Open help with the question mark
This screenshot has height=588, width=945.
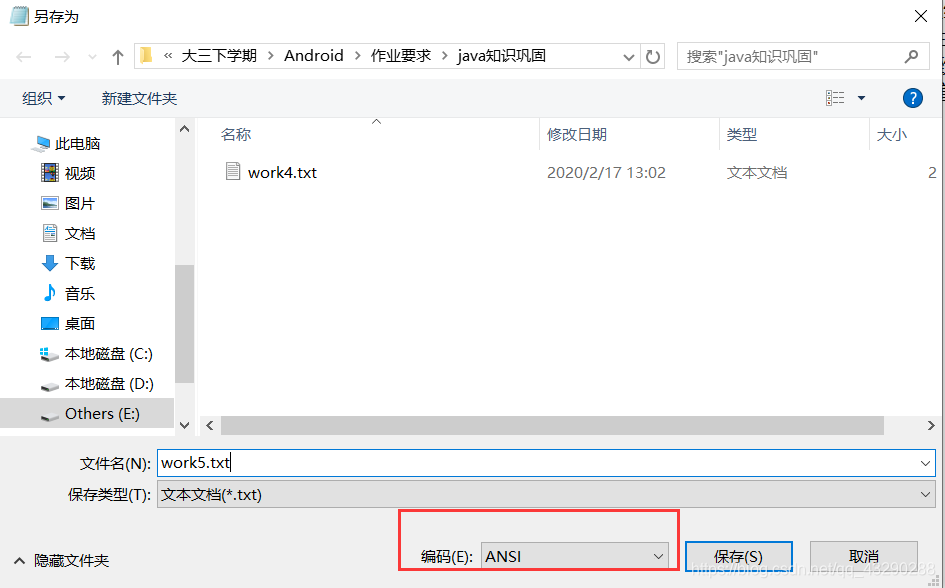click(x=912, y=98)
